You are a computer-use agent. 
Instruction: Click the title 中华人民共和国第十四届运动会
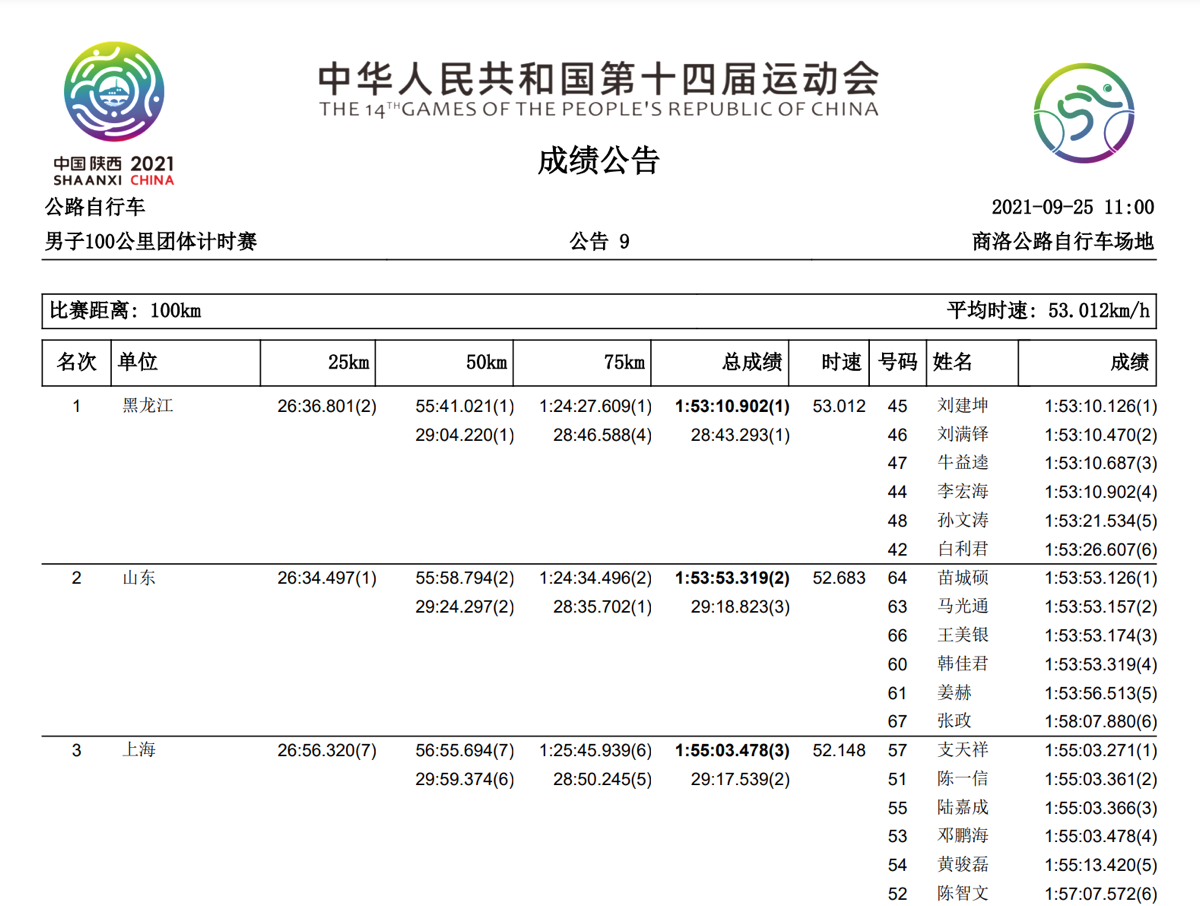click(x=599, y=77)
